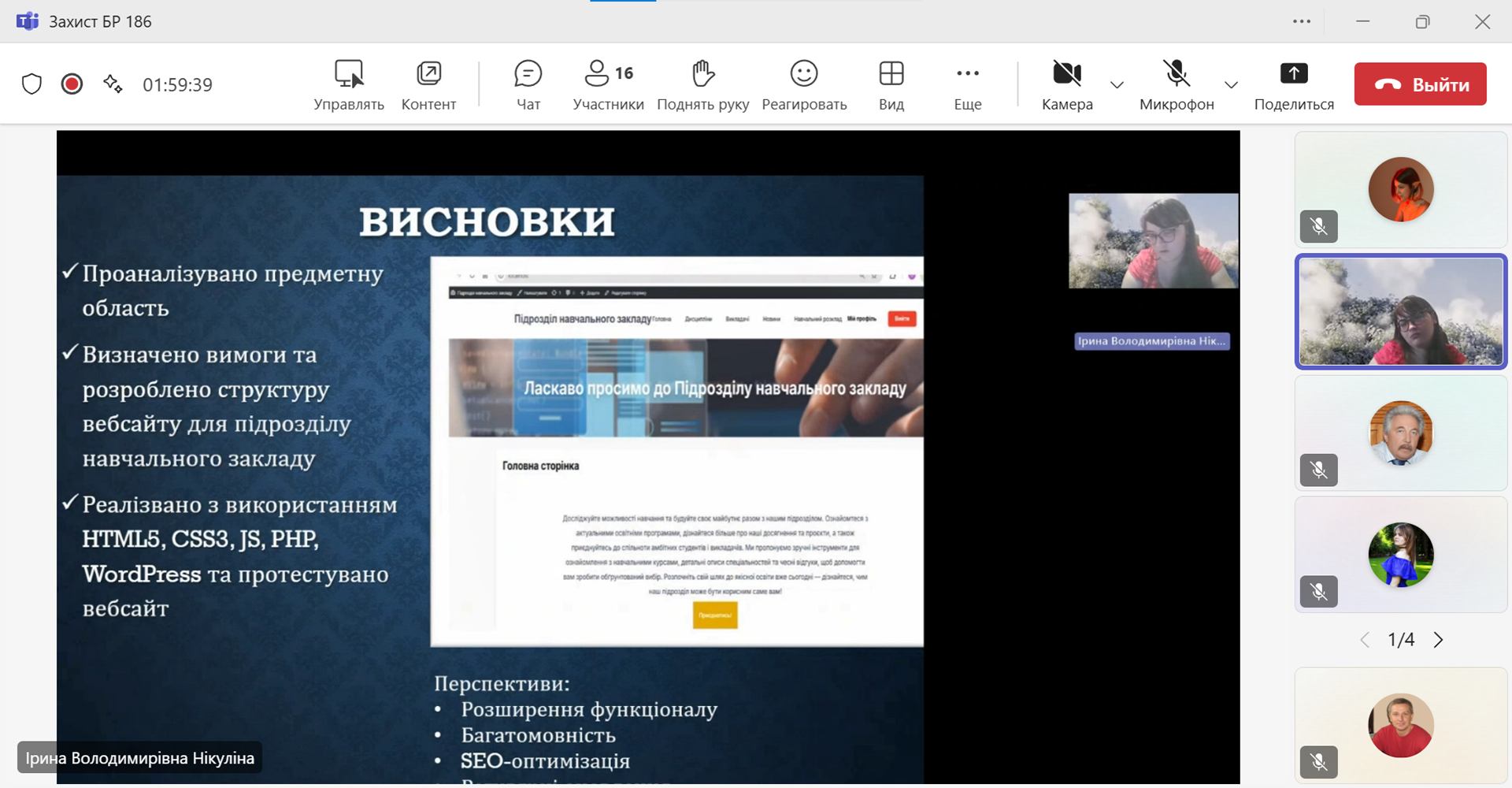Select the red-haired participant's tile
The height and width of the screenshot is (788, 1512).
1401,190
